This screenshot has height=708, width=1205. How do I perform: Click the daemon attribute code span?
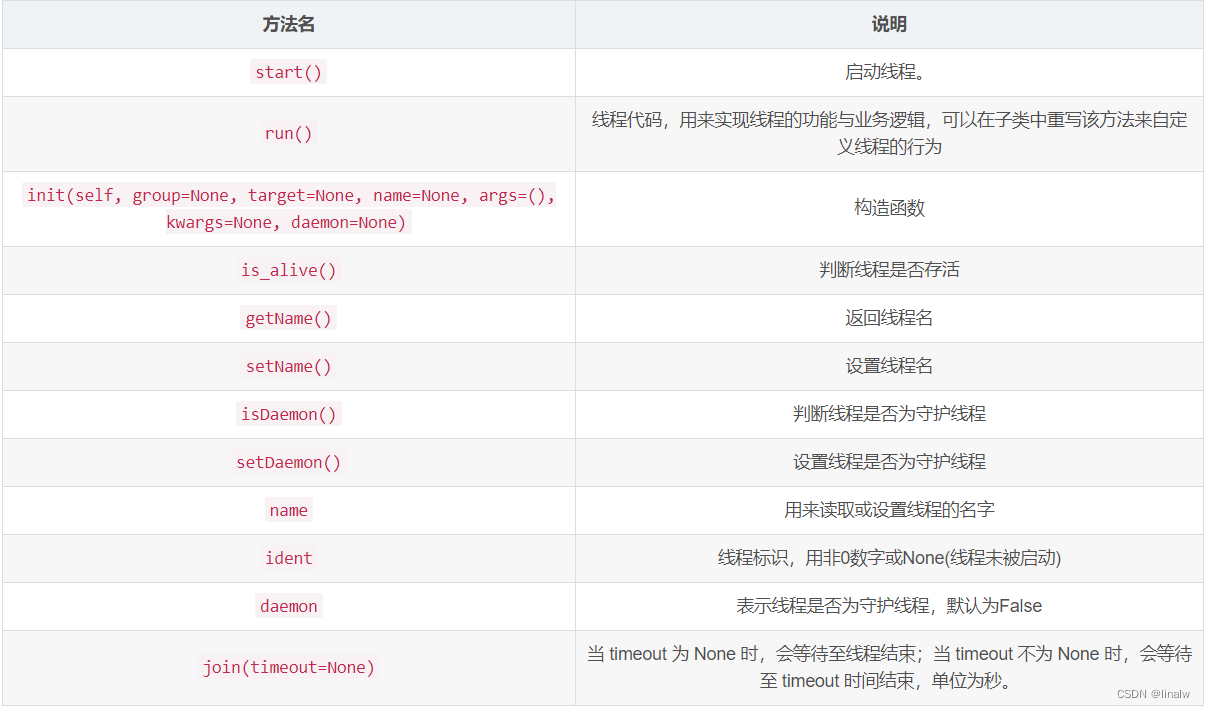click(288, 606)
